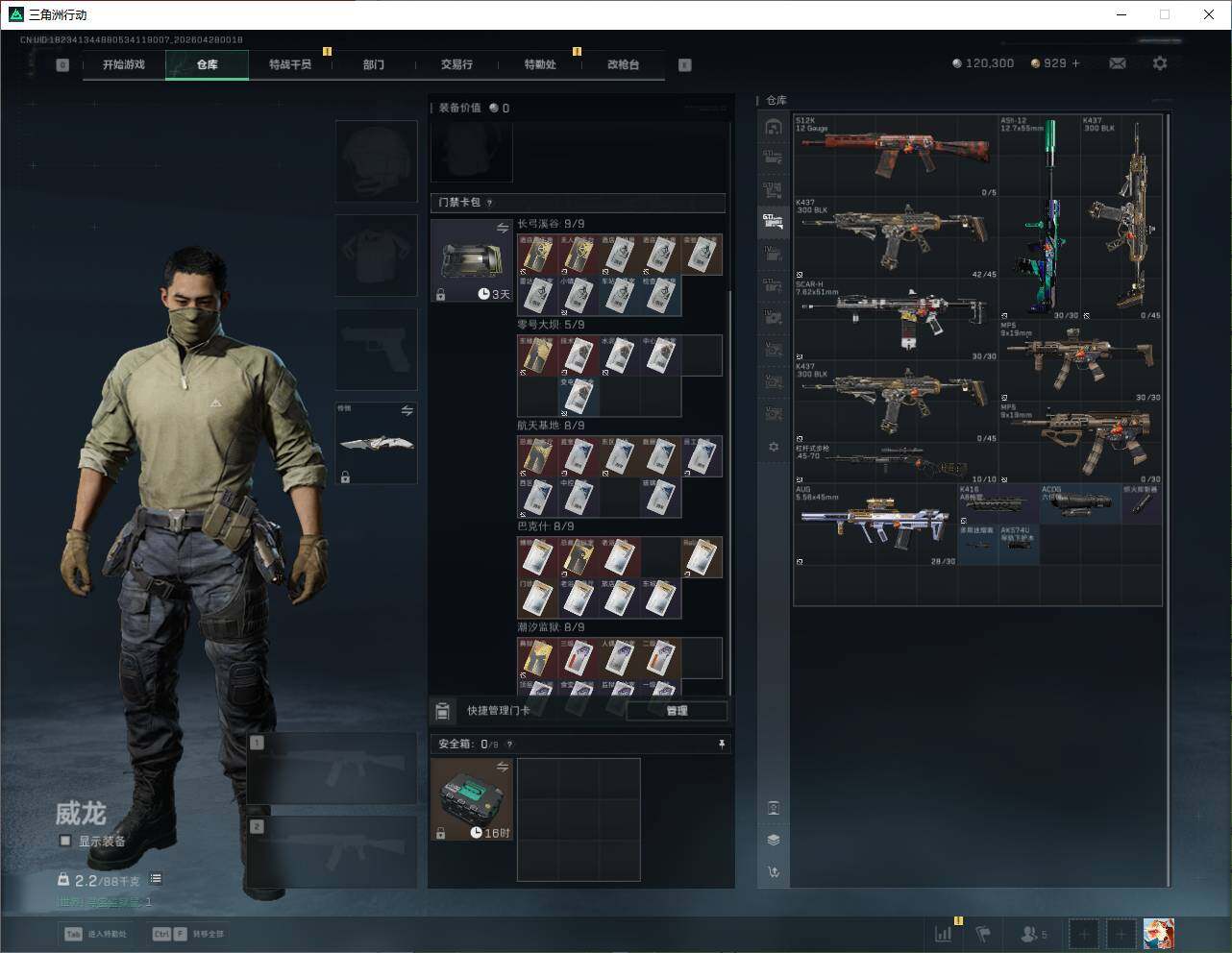Click the empty pistol slot

(376, 349)
